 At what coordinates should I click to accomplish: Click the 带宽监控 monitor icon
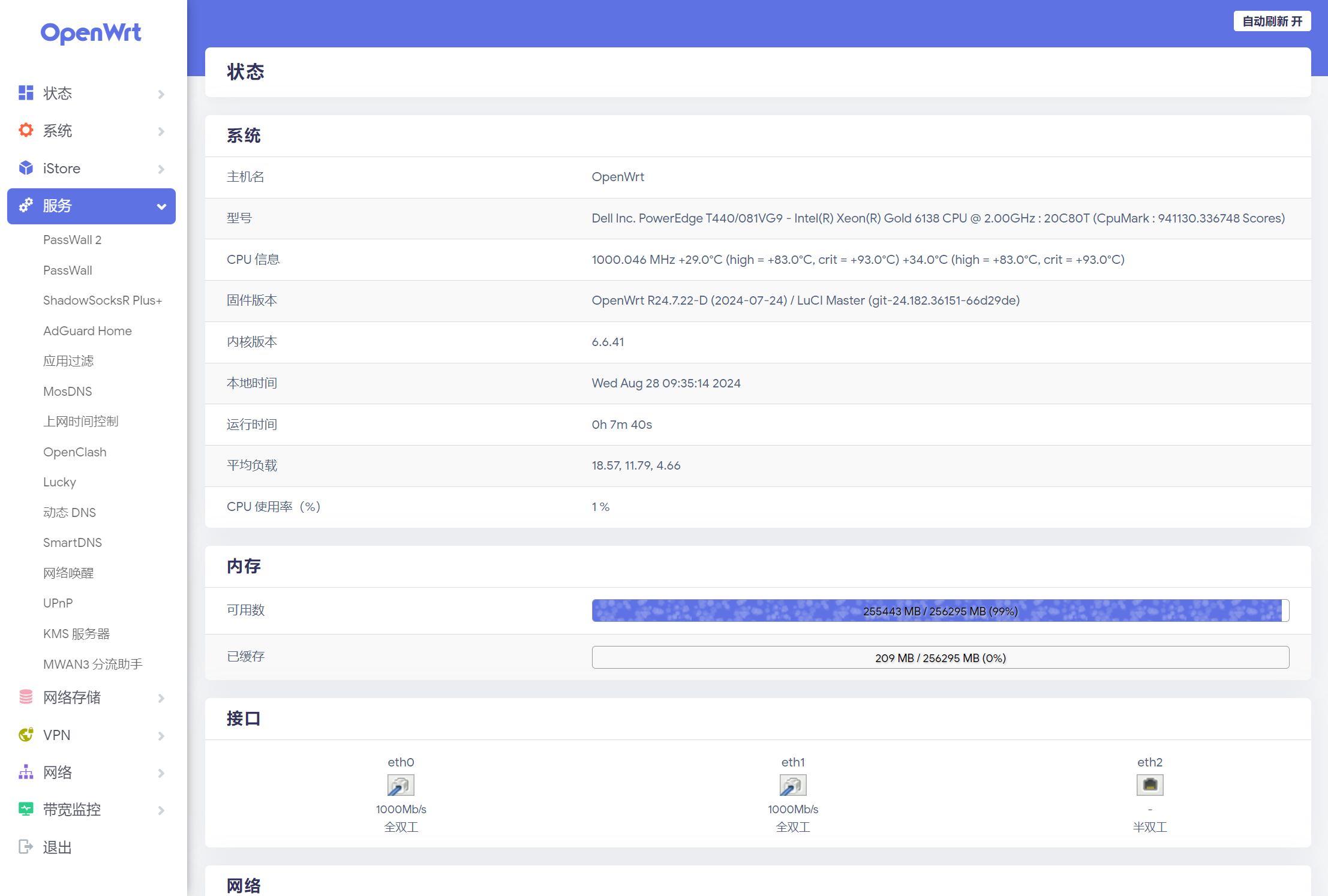click(x=26, y=809)
